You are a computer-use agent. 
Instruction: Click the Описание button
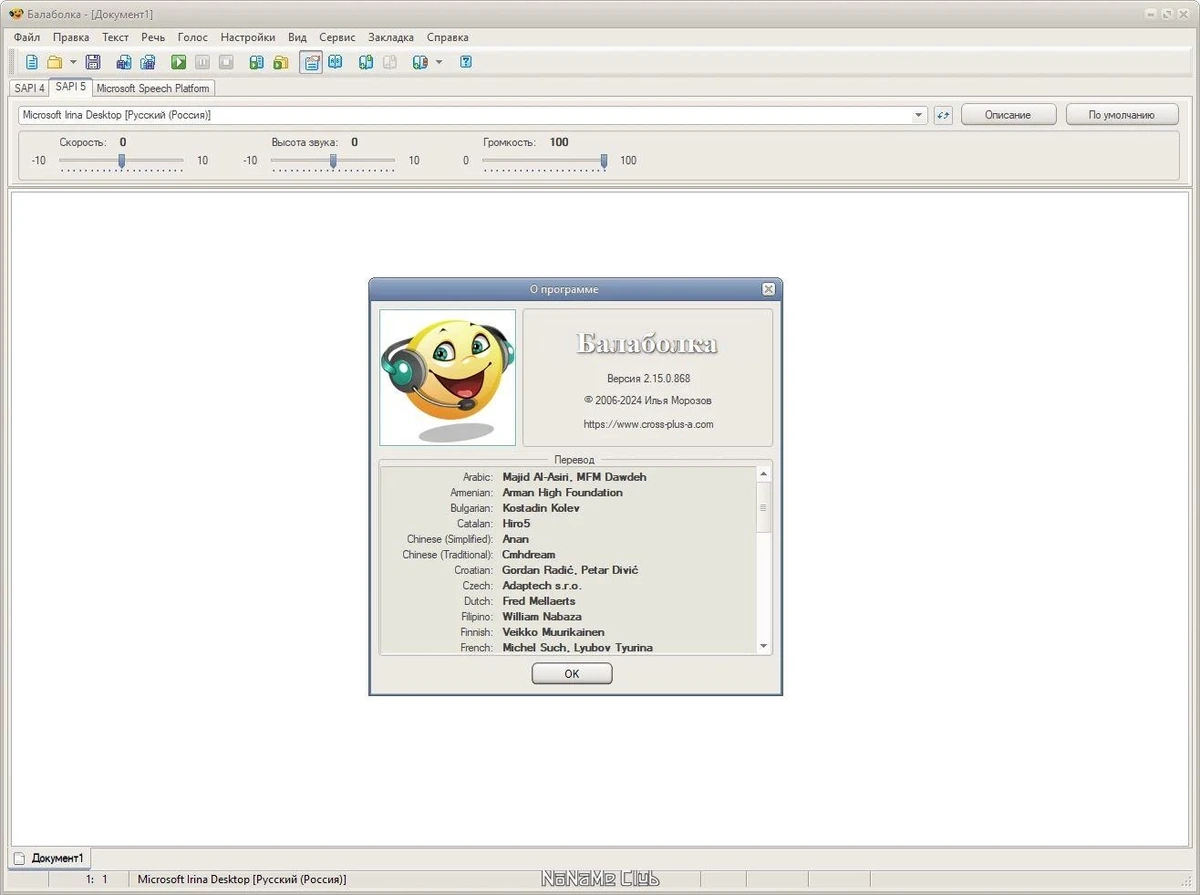point(1008,115)
